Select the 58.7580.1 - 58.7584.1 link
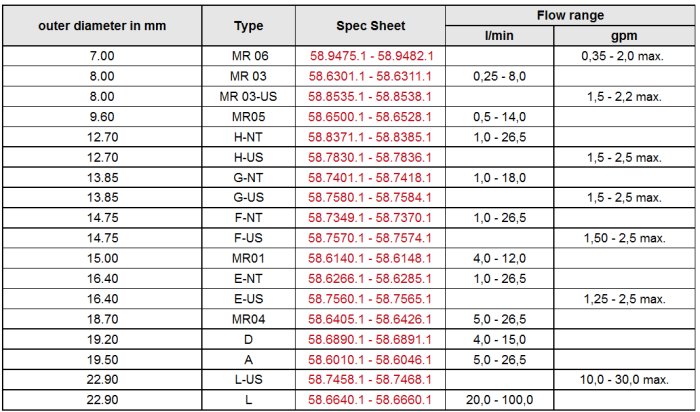 (x=370, y=198)
